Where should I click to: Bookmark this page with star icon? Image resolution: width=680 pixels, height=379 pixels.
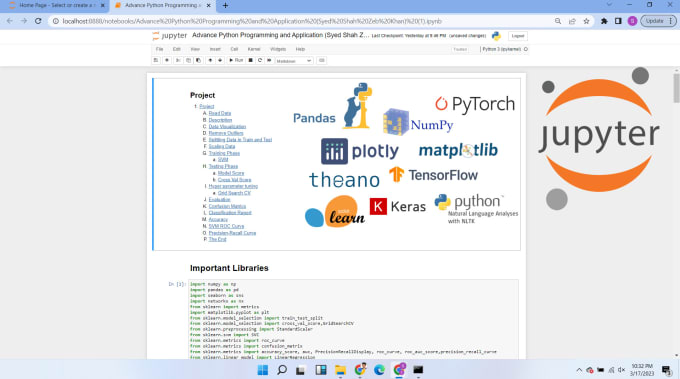click(586, 21)
